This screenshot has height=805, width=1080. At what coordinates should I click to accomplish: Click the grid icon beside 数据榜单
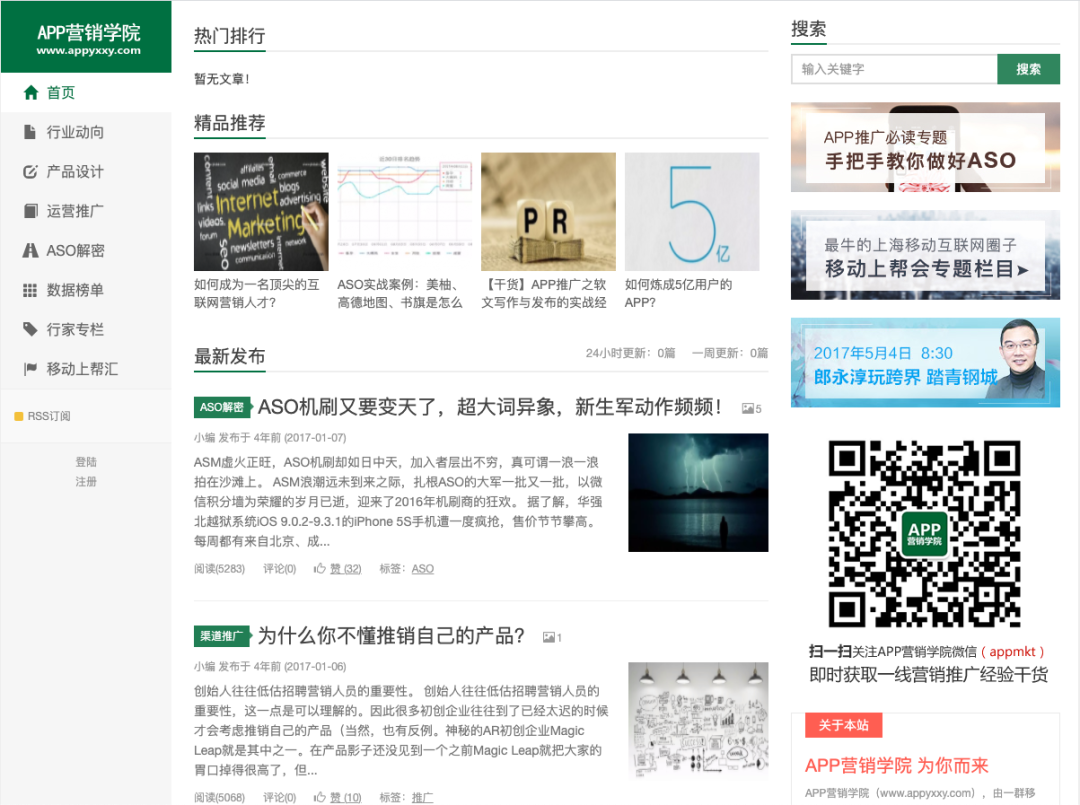tap(30, 290)
